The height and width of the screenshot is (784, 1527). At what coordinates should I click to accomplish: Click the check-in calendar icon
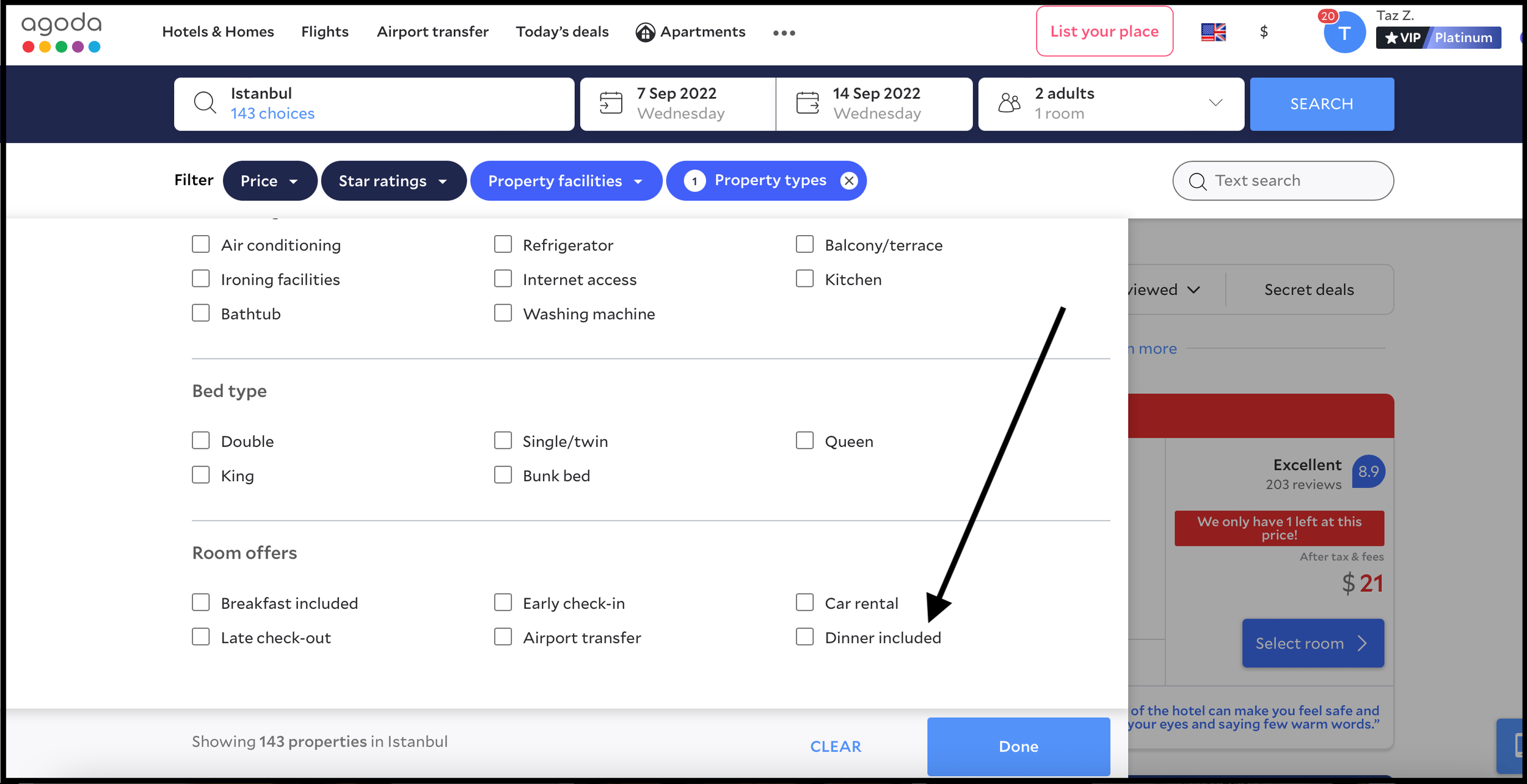(611, 103)
